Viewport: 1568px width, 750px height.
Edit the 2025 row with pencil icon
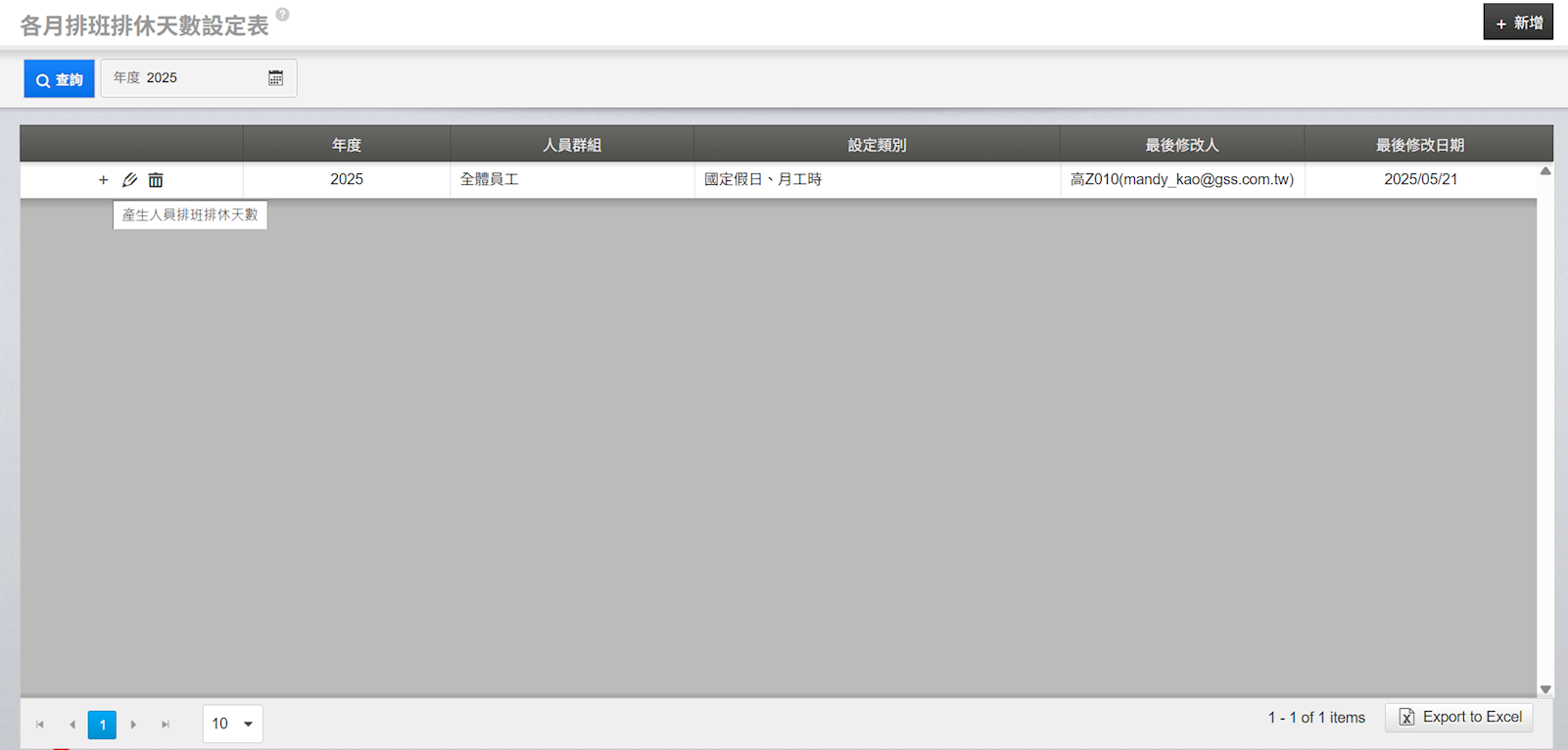click(x=129, y=180)
